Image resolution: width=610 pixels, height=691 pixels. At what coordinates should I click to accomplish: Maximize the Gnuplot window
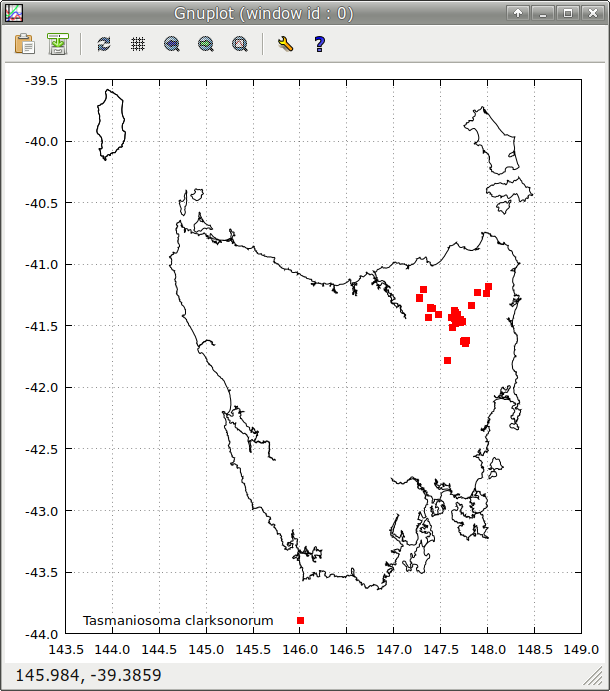[568, 13]
